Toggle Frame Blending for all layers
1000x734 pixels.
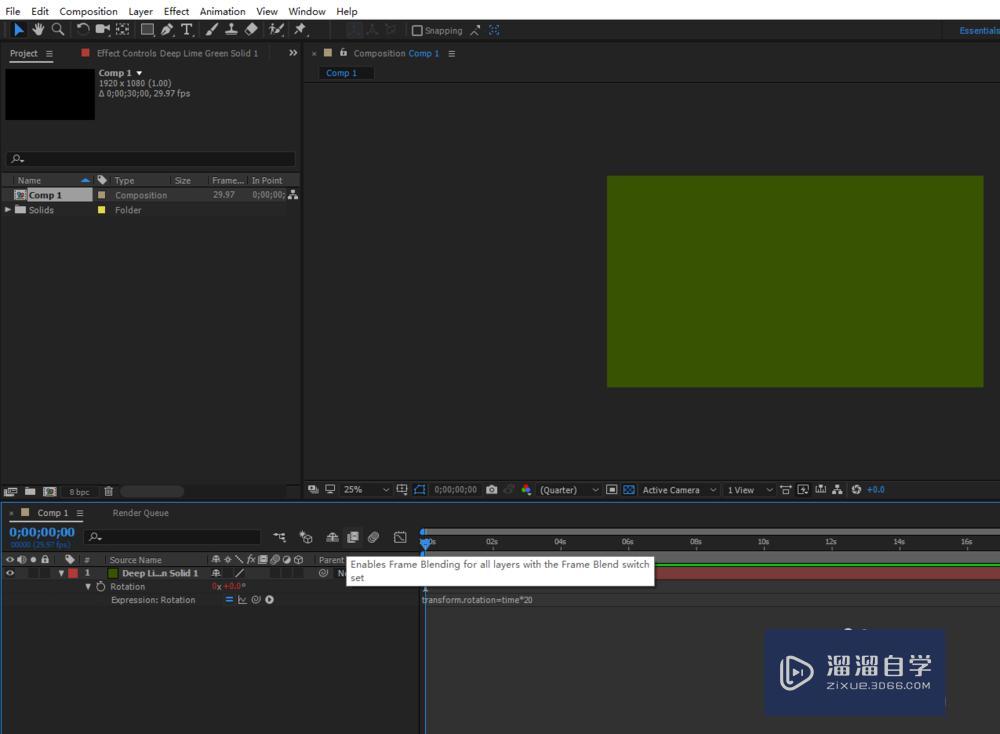coord(353,538)
